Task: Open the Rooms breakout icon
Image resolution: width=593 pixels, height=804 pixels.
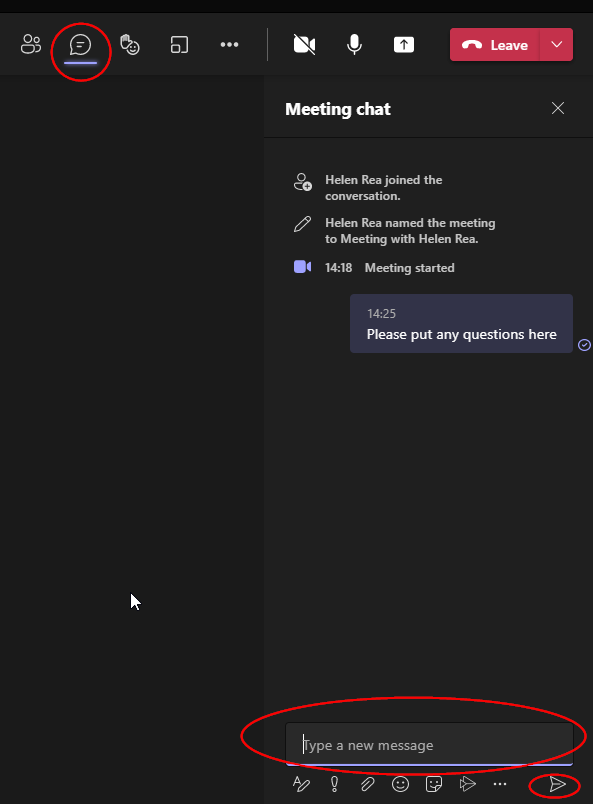Action: coord(179,45)
